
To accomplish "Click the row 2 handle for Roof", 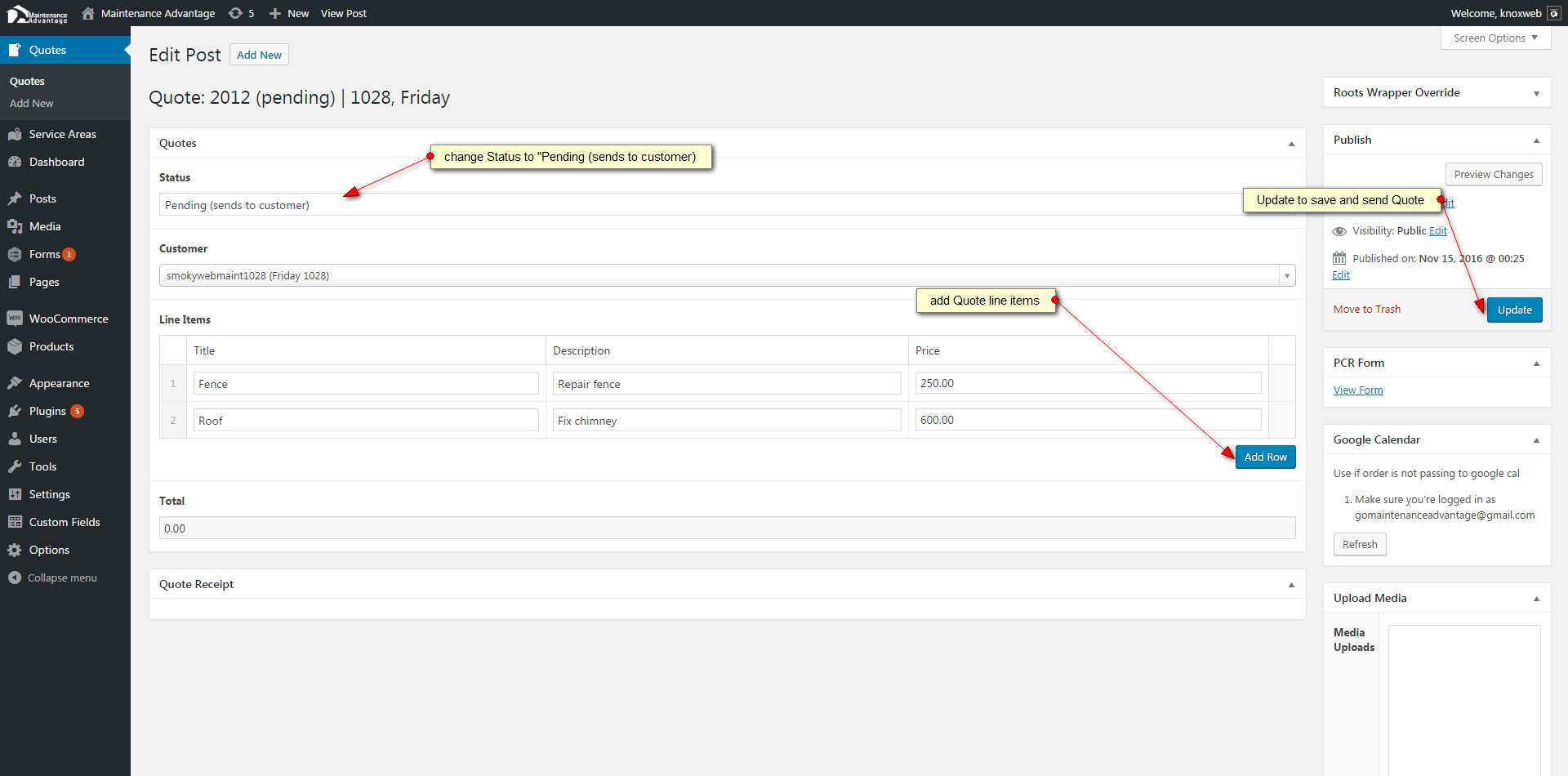I will click(173, 421).
